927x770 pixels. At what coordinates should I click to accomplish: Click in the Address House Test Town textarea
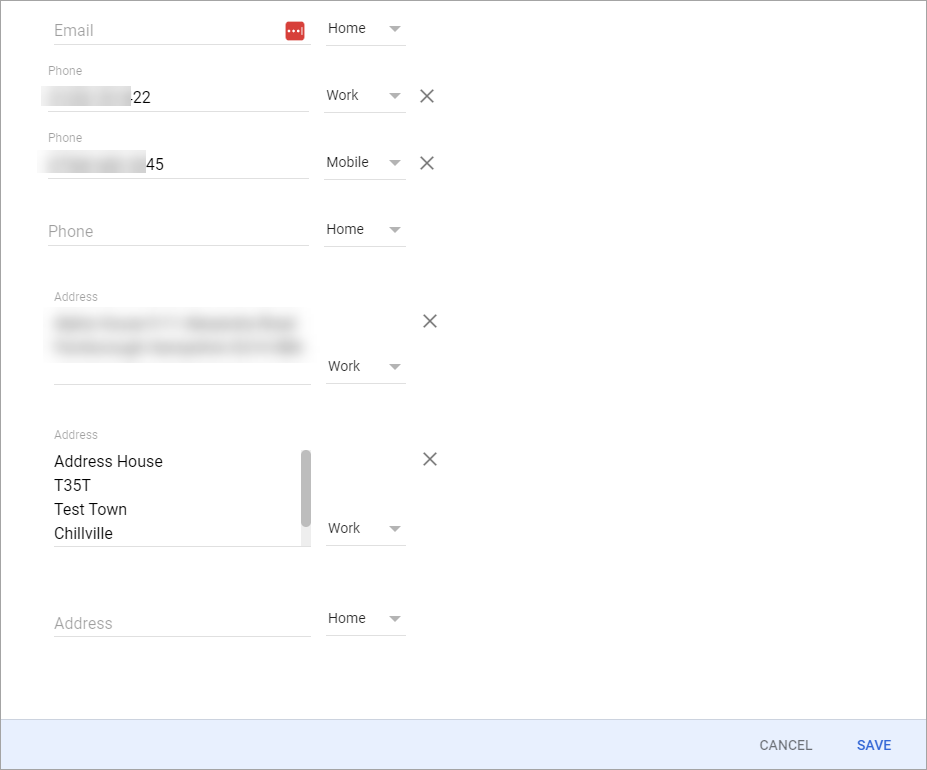[175, 497]
